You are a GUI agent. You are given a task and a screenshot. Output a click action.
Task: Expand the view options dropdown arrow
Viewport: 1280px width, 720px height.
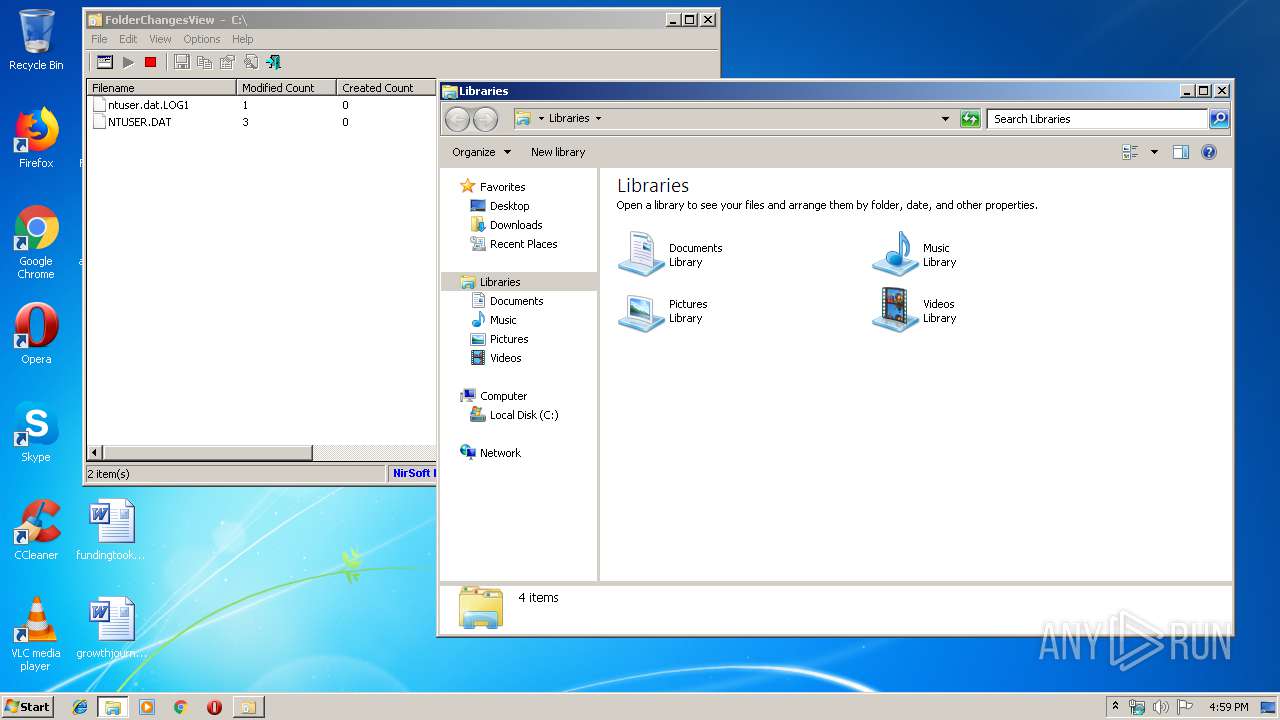1154,152
